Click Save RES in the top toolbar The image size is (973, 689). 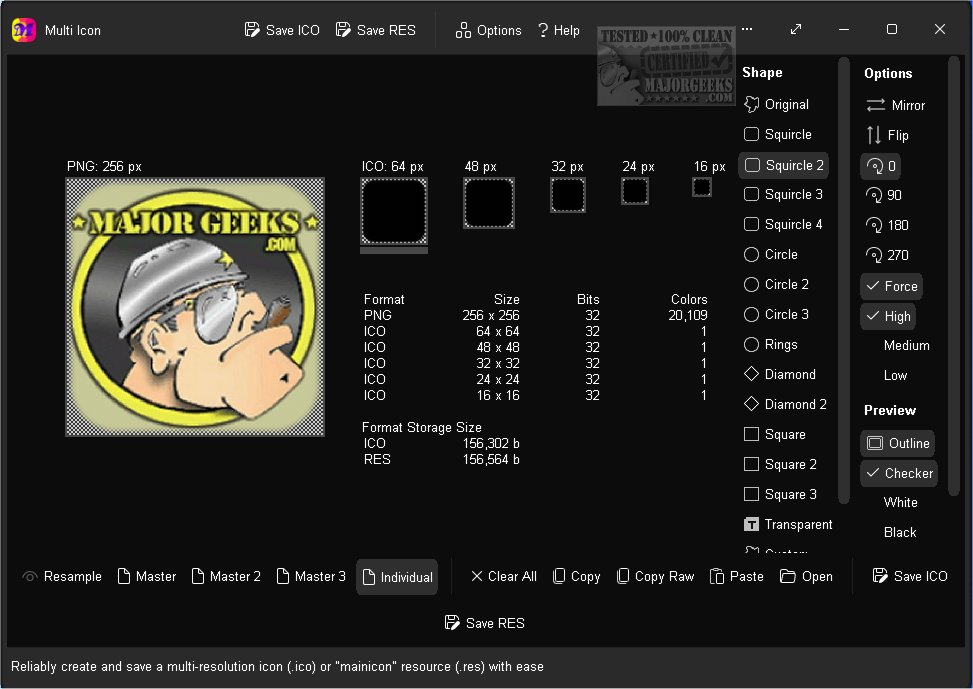(x=375, y=30)
